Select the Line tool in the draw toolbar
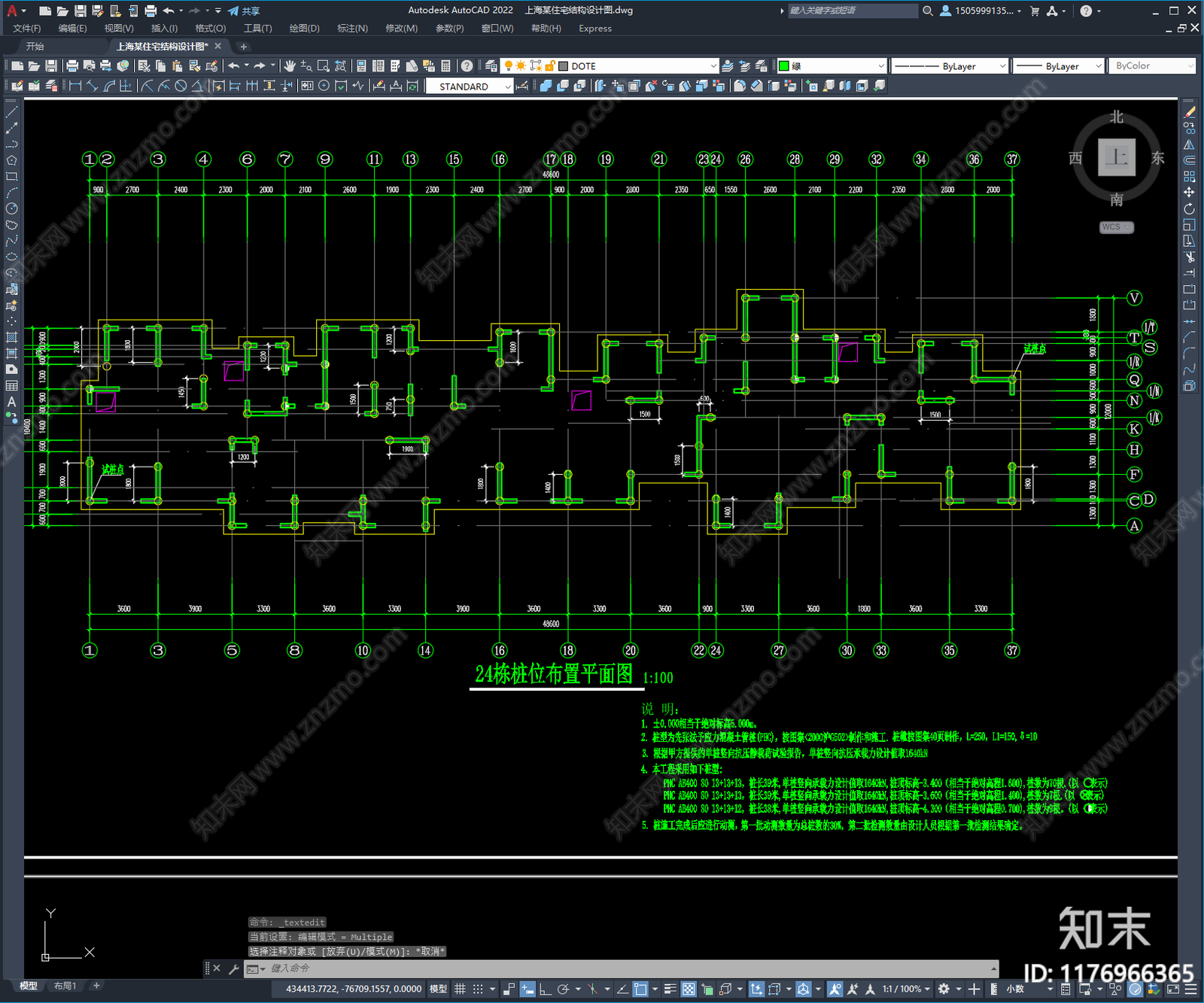1204x1003 pixels. coord(11,111)
